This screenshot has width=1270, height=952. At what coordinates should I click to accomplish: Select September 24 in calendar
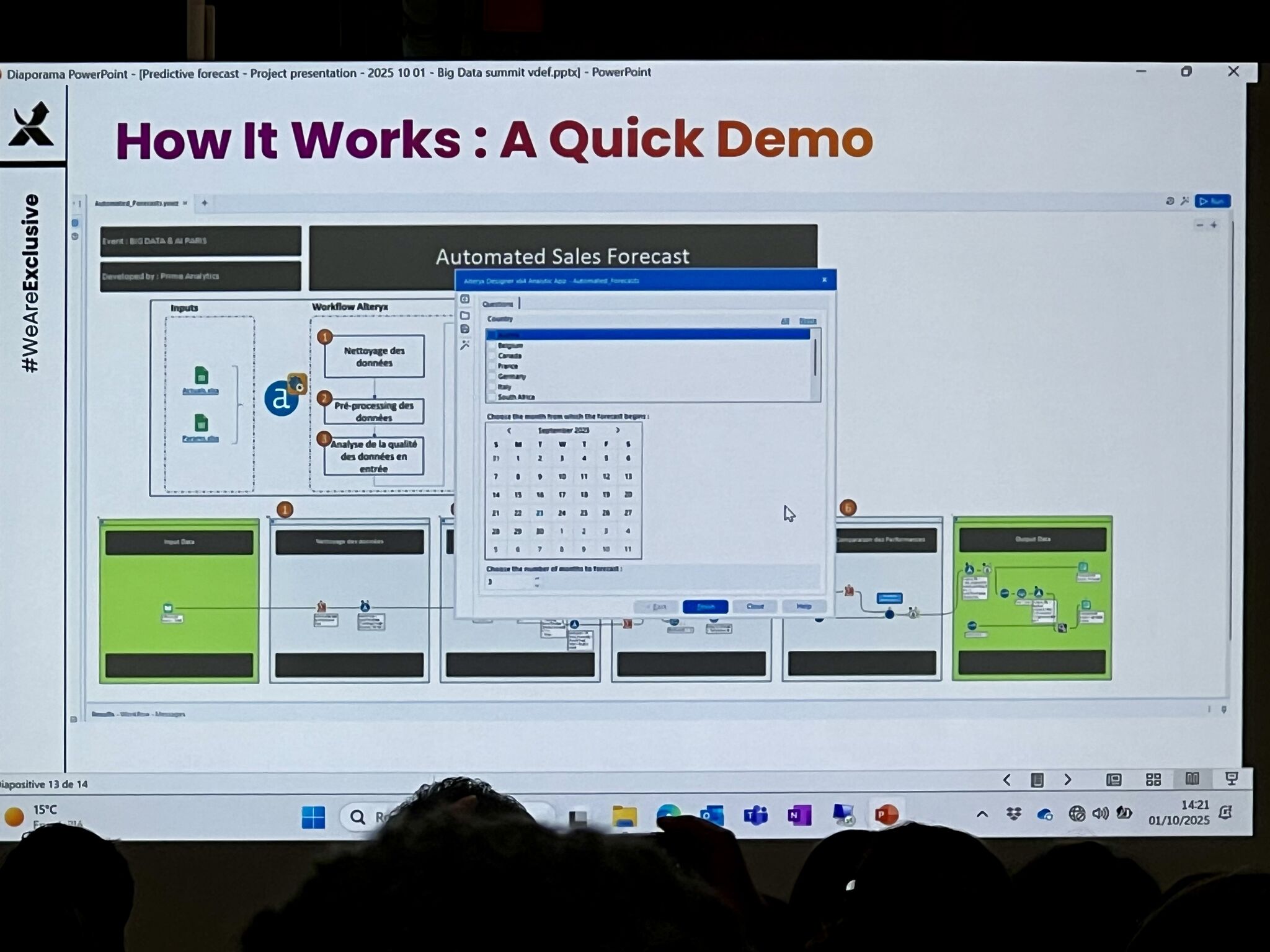tap(562, 513)
